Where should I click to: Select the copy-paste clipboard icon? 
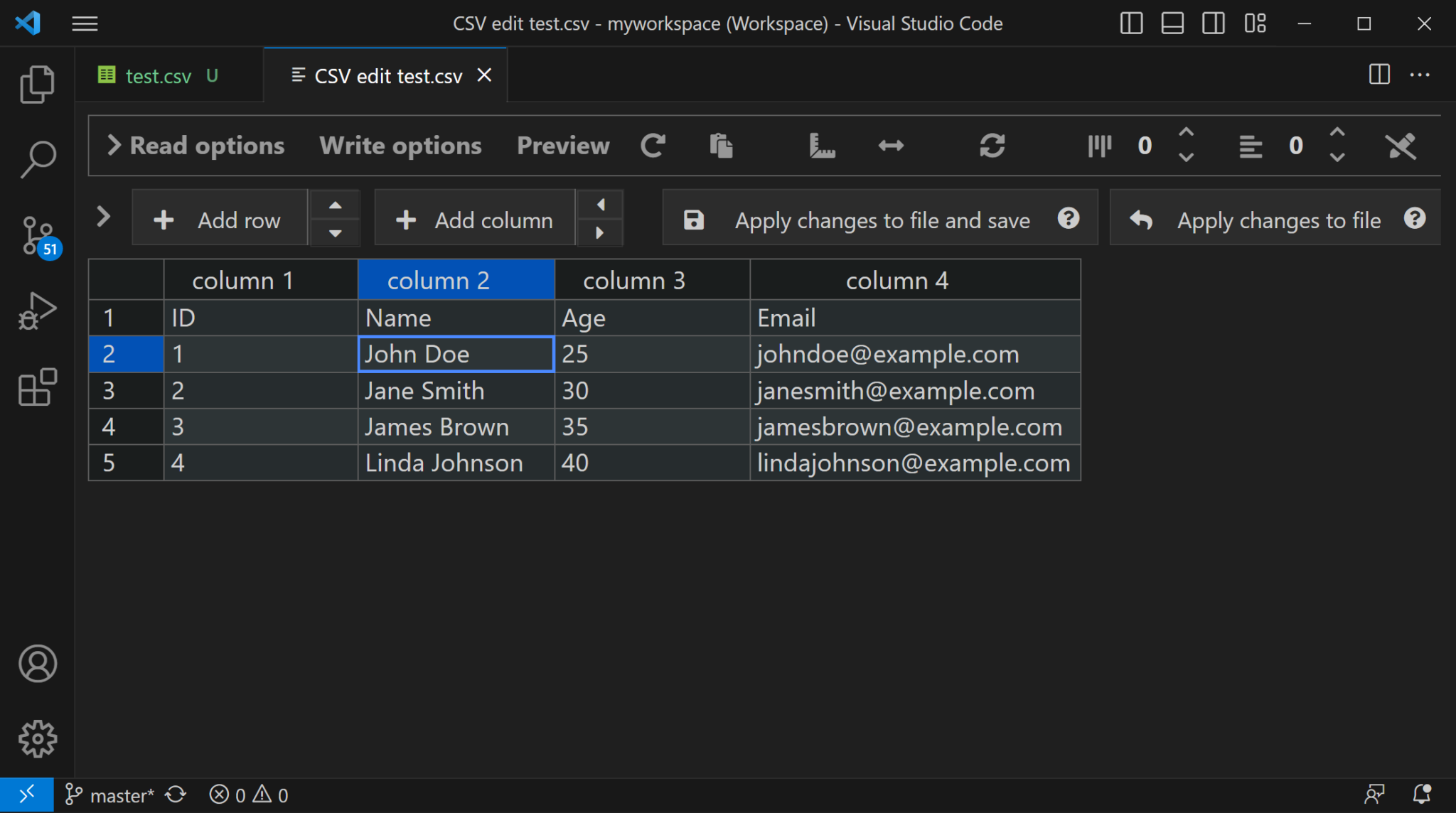point(722,146)
